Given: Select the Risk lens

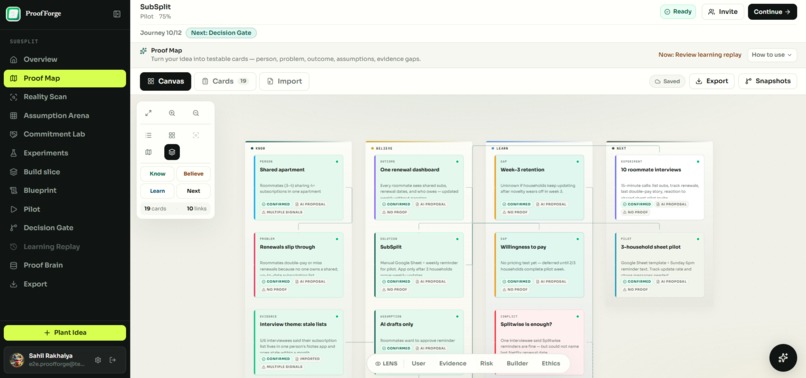Looking at the screenshot, I should click(x=486, y=364).
